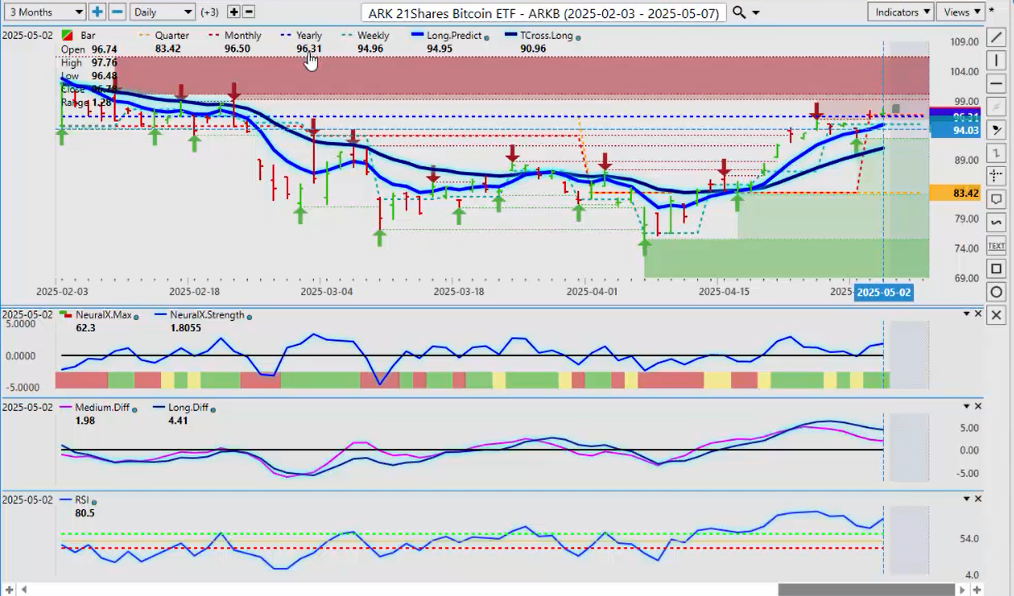1014x596 pixels.
Task: Select the ray line drawing tool
Action: click(x=996, y=130)
